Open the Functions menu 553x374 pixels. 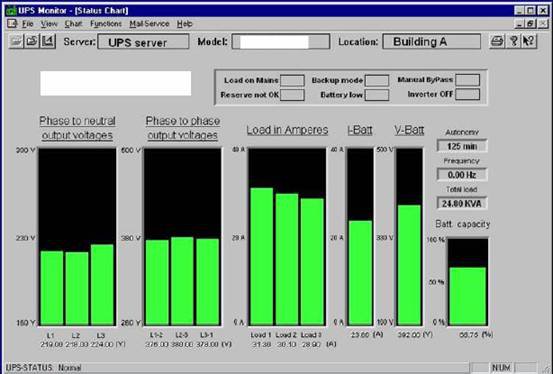pos(106,24)
